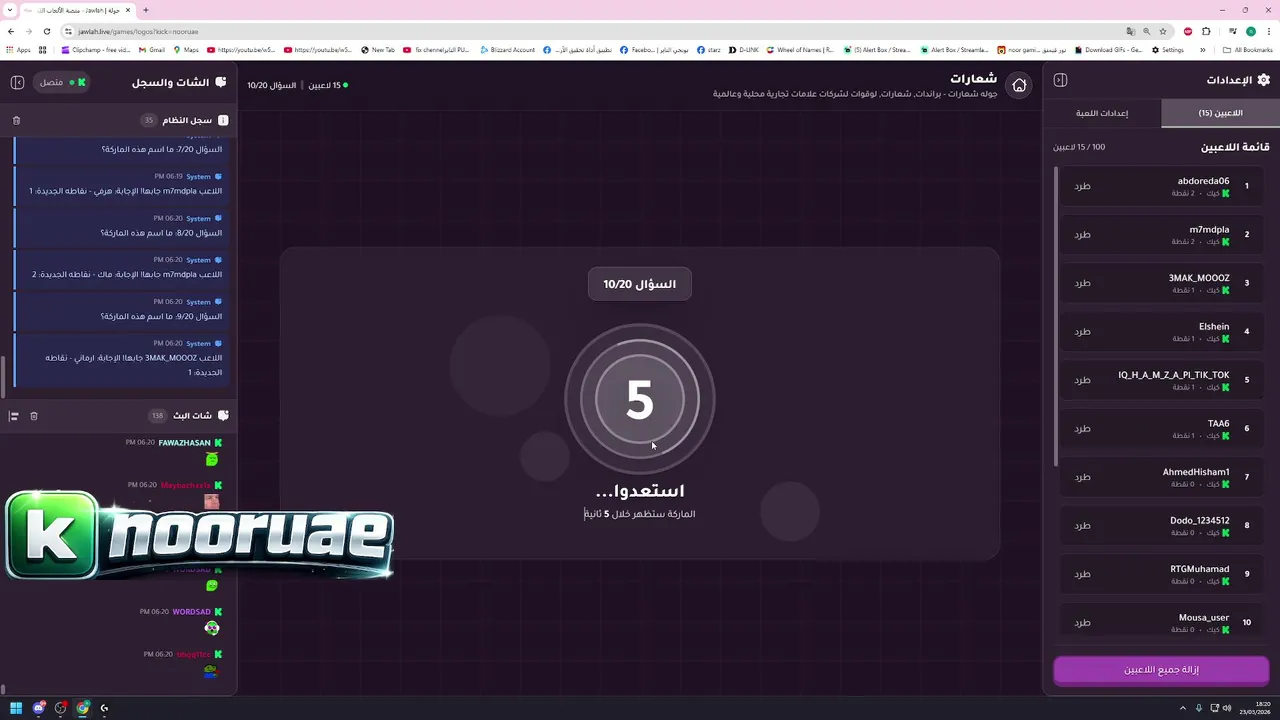This screenshot has width=1280, height=720.
Task: Collapse the chat and log panel
Action: click(17, 82)
